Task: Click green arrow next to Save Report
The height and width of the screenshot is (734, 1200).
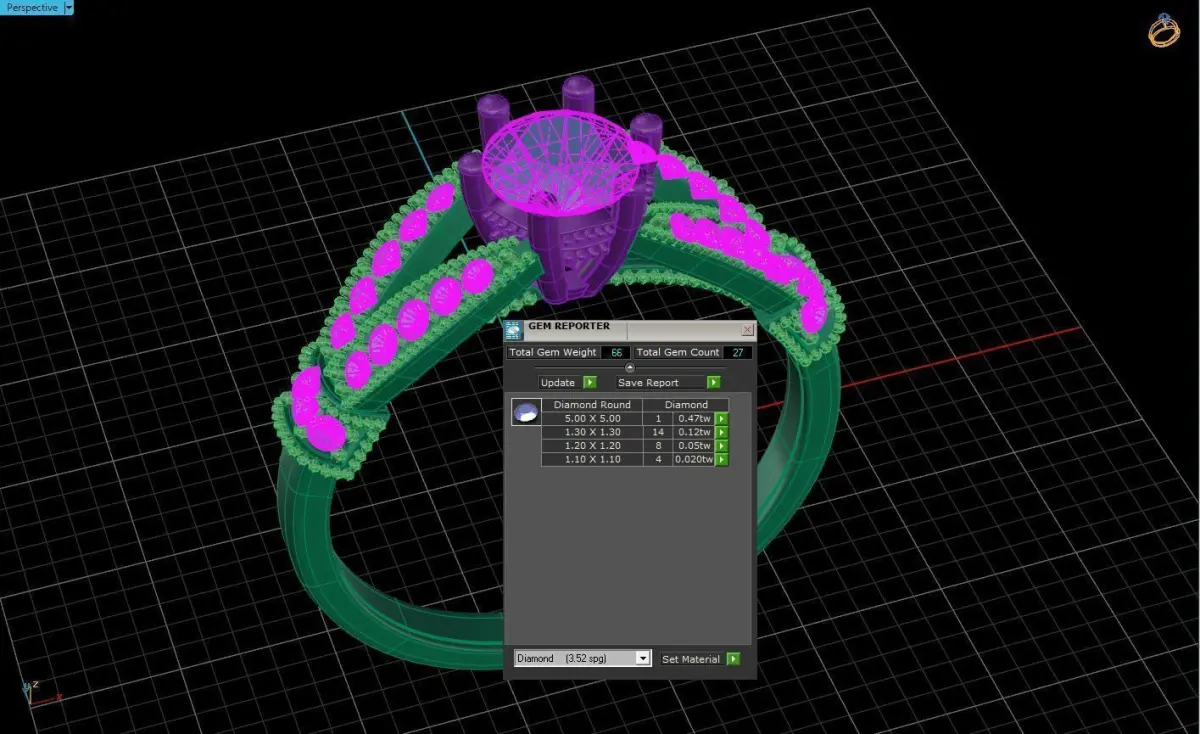Action: [x=714, y=382]
